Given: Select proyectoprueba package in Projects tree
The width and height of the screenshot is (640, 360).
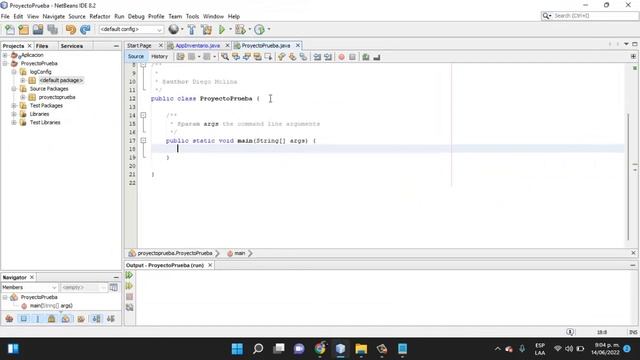Looking at the screenshot, I should 57,97.
